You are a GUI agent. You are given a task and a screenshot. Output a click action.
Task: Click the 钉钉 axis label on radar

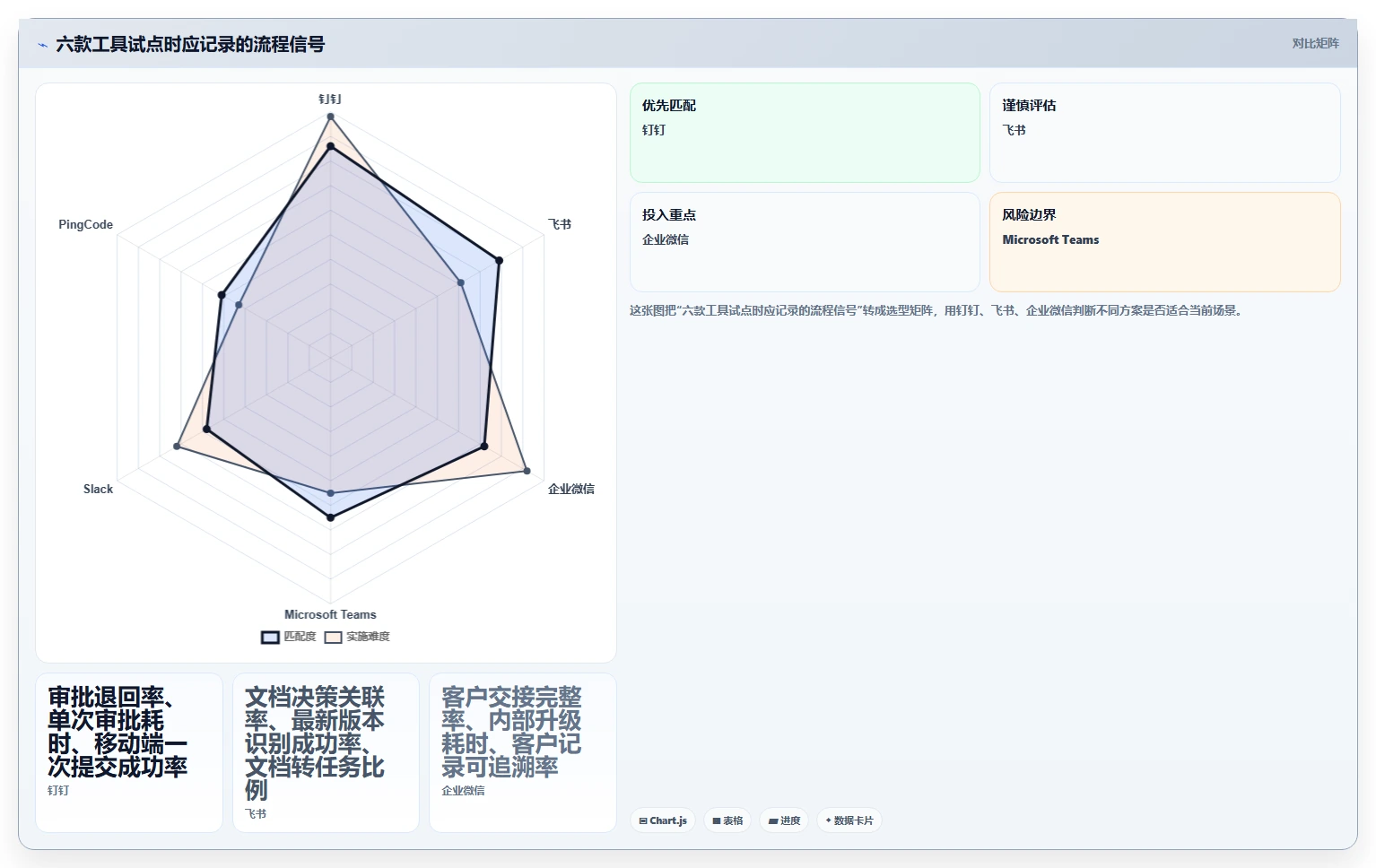point(330,99)
